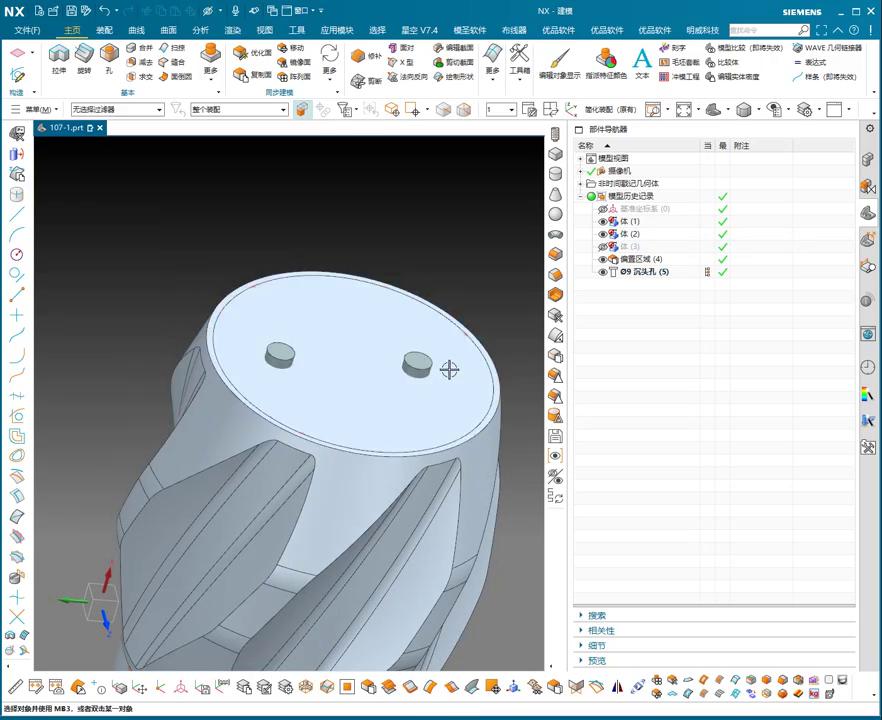Viewport: 882px width, 720px height.
Task: Select the 旋转 (Revolve) tool icon
Action: 84,54
